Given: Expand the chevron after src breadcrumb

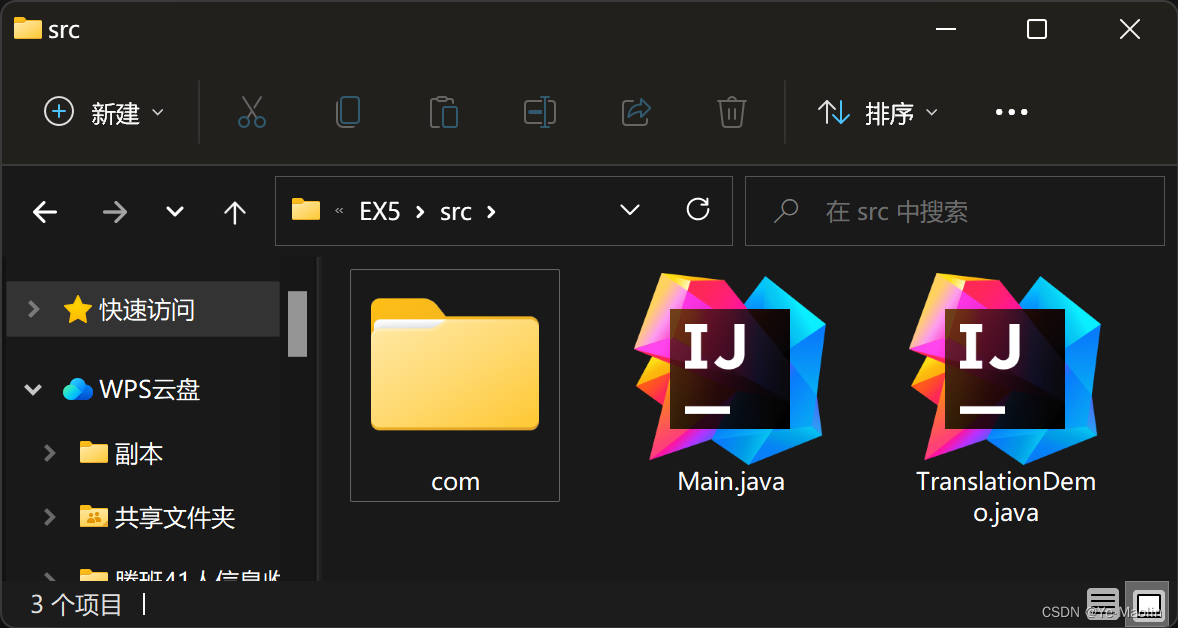Looking at the screenshot, I should pyautogui.click(x=491, y=212).
